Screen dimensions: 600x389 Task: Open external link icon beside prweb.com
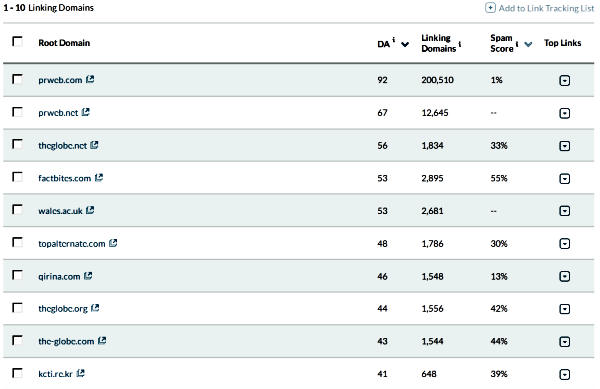[x=90, y=79]
